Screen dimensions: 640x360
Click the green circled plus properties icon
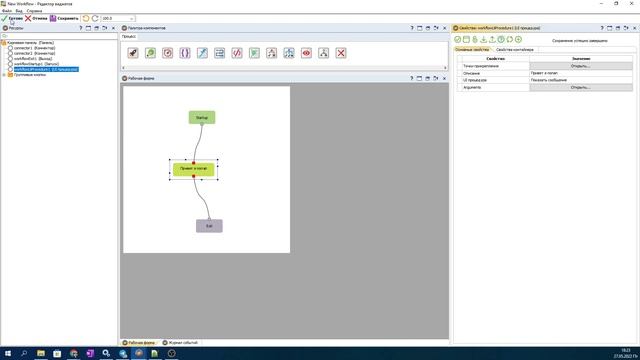coord(518,40)
